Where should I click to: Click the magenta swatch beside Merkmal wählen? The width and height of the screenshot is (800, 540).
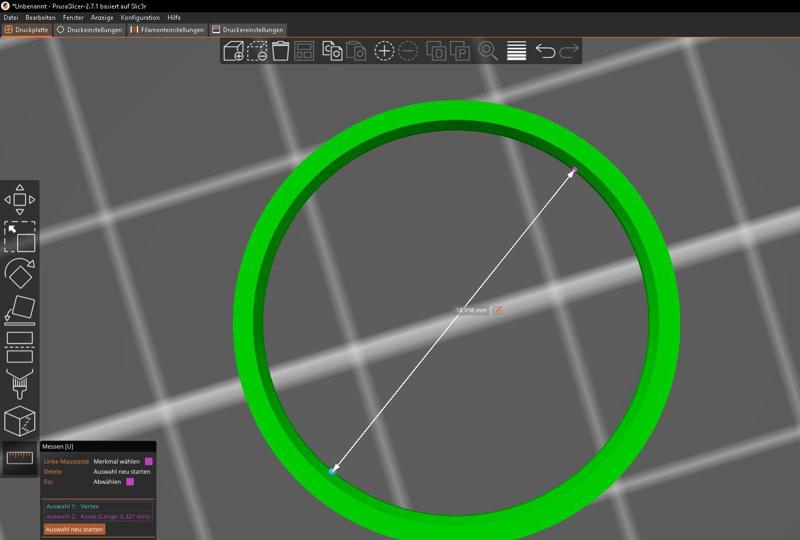(149, 461)
